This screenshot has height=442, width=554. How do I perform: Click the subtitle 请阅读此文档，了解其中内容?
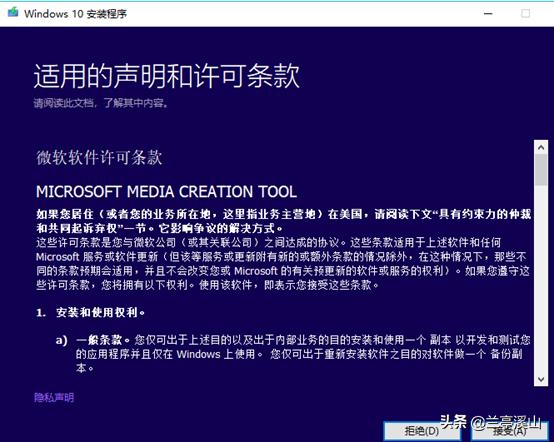[x=101, y=103]
